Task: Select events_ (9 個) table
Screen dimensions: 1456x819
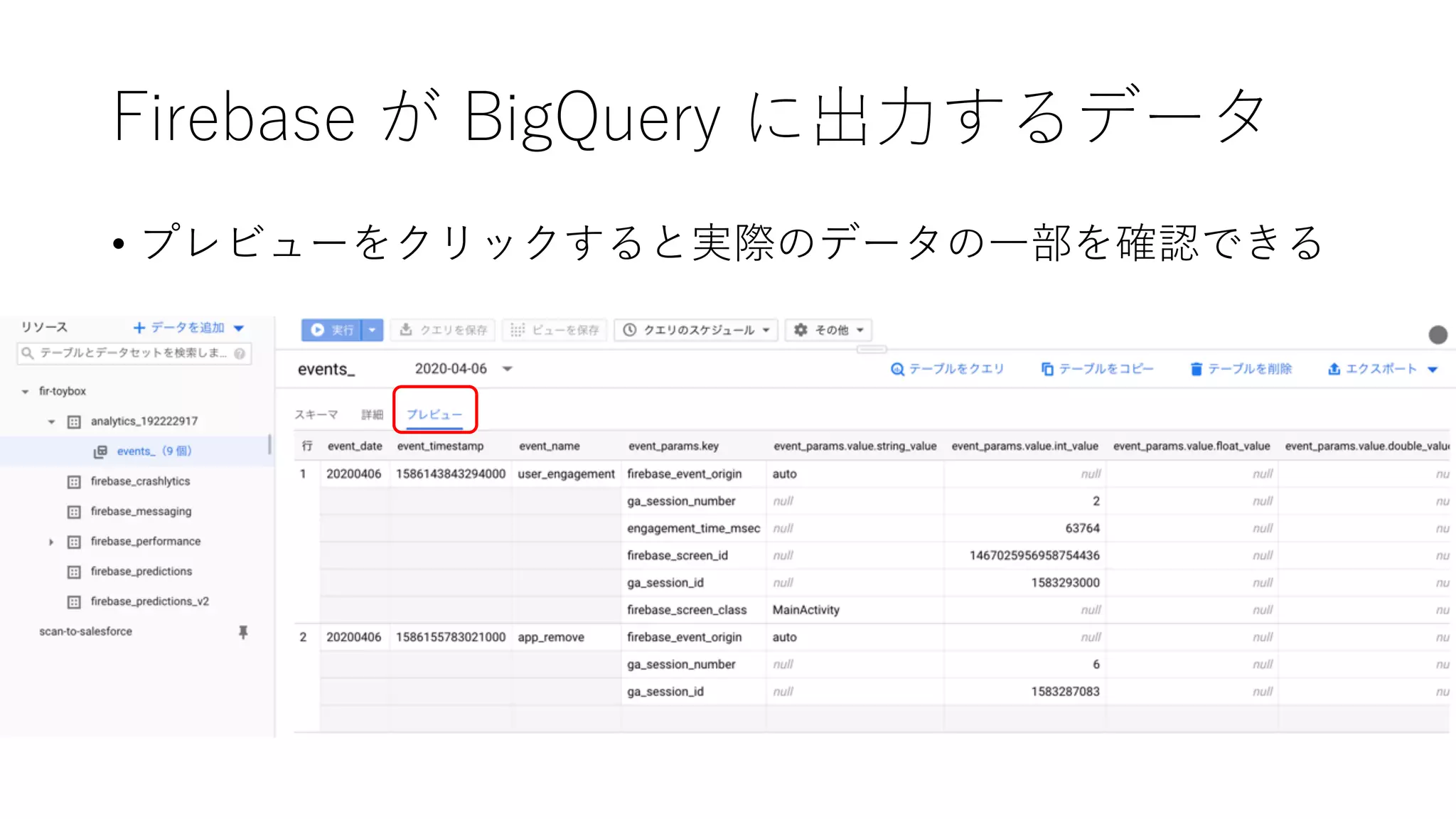Action: [154, 451]
